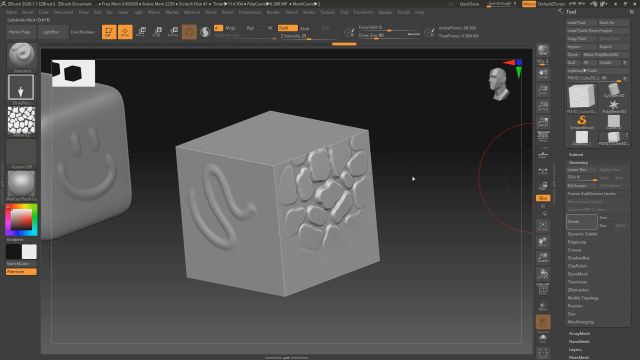This screenshot has height=360, width=640.
Task: Expand the Modify Topology subsection
Action: pyautogui.click(x=583, y=298)
